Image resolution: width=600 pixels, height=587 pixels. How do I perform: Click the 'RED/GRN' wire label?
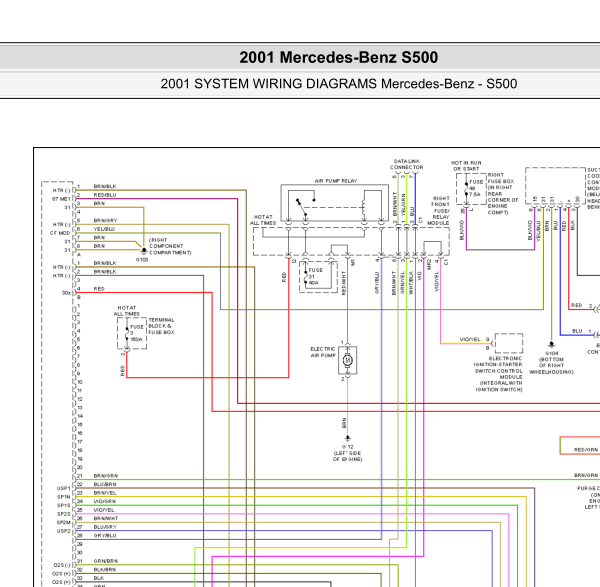tap(586, 450)
